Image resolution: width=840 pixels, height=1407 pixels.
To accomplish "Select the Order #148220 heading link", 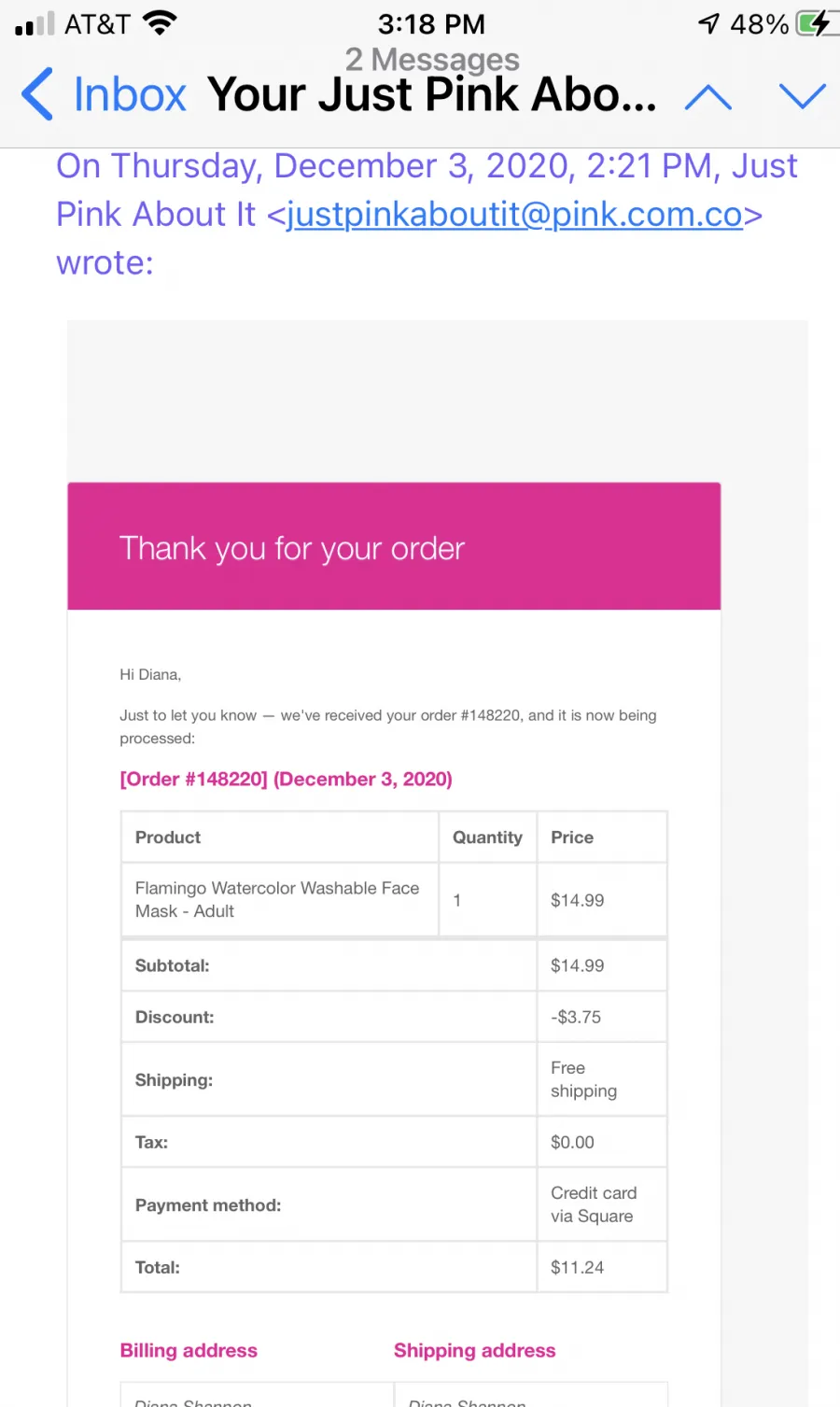I will pyautogui.click(x=286, y=779).
